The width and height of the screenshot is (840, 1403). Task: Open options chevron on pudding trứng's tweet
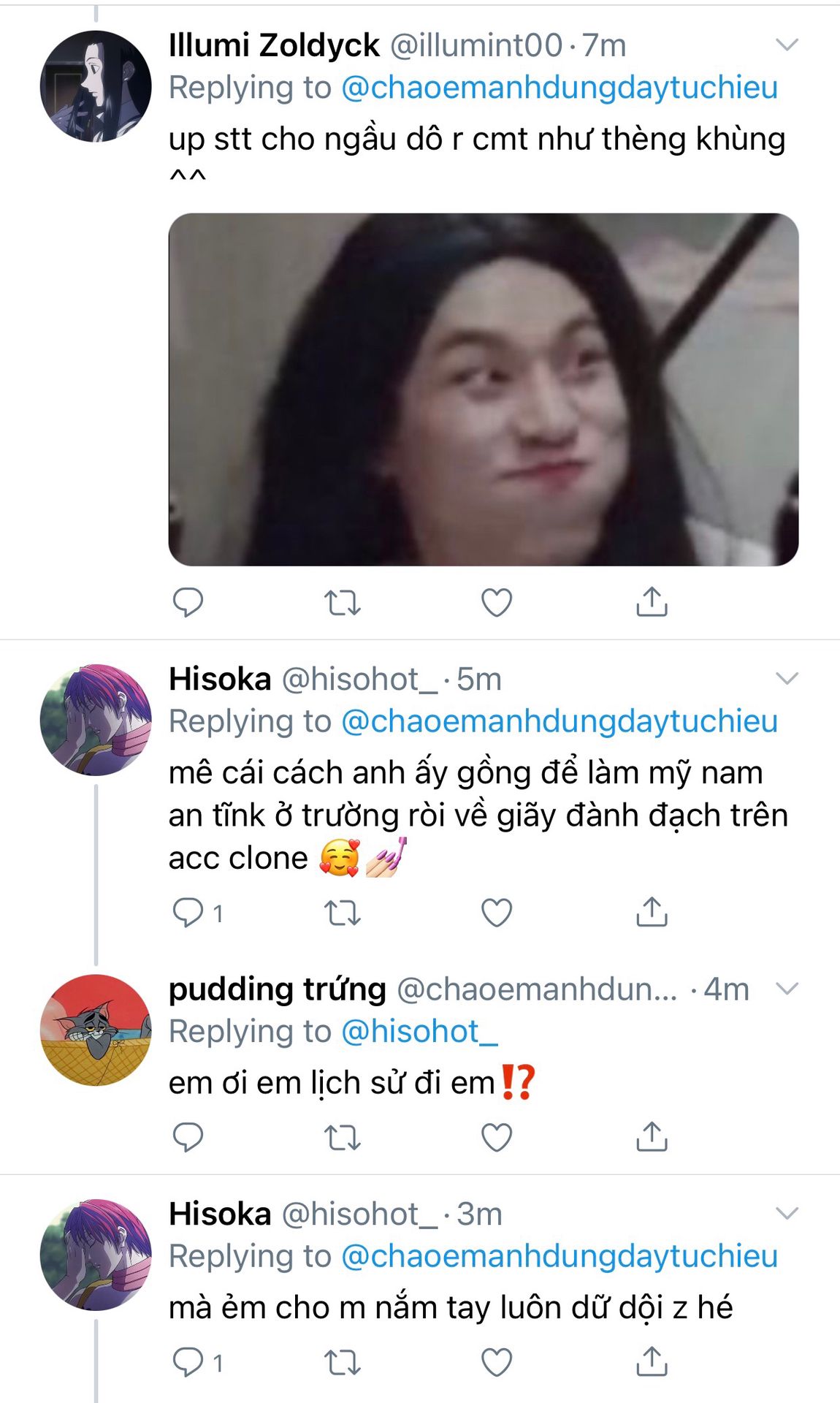(787, 989)
